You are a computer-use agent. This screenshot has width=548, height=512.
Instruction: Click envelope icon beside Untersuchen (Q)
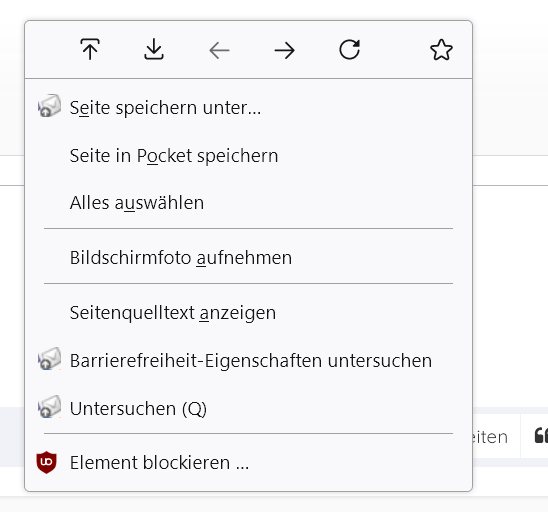pyautogui.click(x=49, y=407)
